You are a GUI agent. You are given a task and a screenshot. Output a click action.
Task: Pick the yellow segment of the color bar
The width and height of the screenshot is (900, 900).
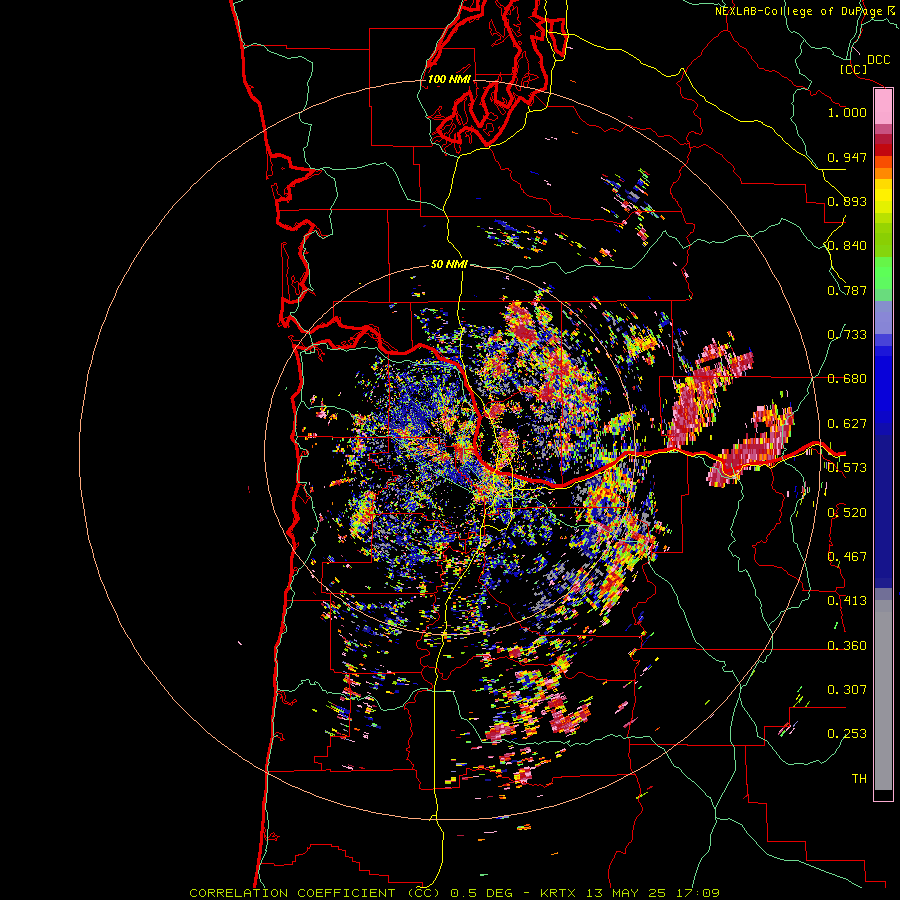click(883, 196)
